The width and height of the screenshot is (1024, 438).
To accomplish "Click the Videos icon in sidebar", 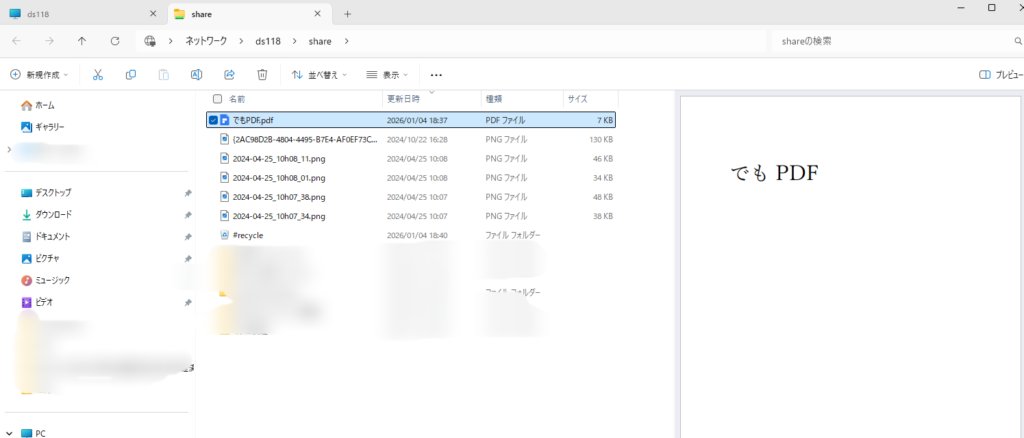I will pos(27,302).
